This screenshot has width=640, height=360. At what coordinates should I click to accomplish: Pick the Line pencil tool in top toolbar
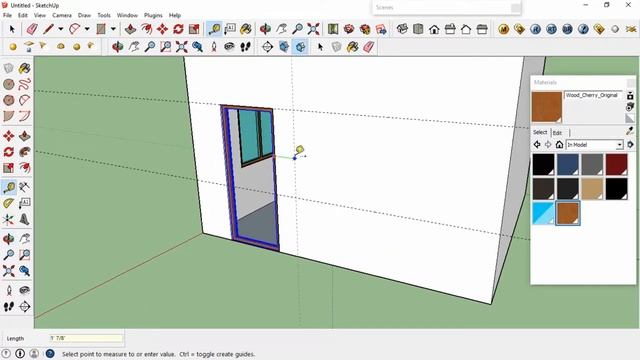(x=49, y=29)
